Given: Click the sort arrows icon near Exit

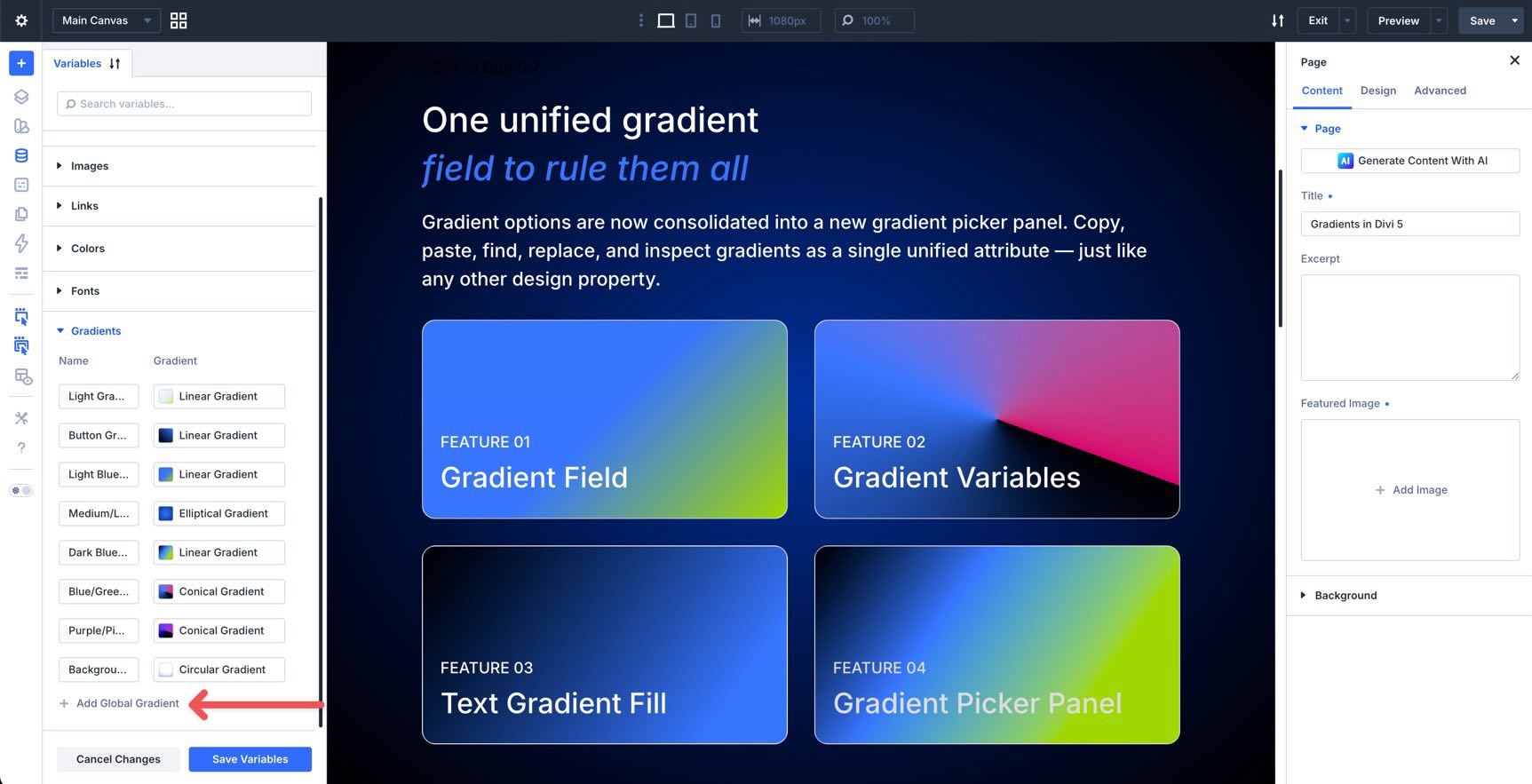Looking at the screenshot, I should pyautogui.click(x=1277, y=20).
